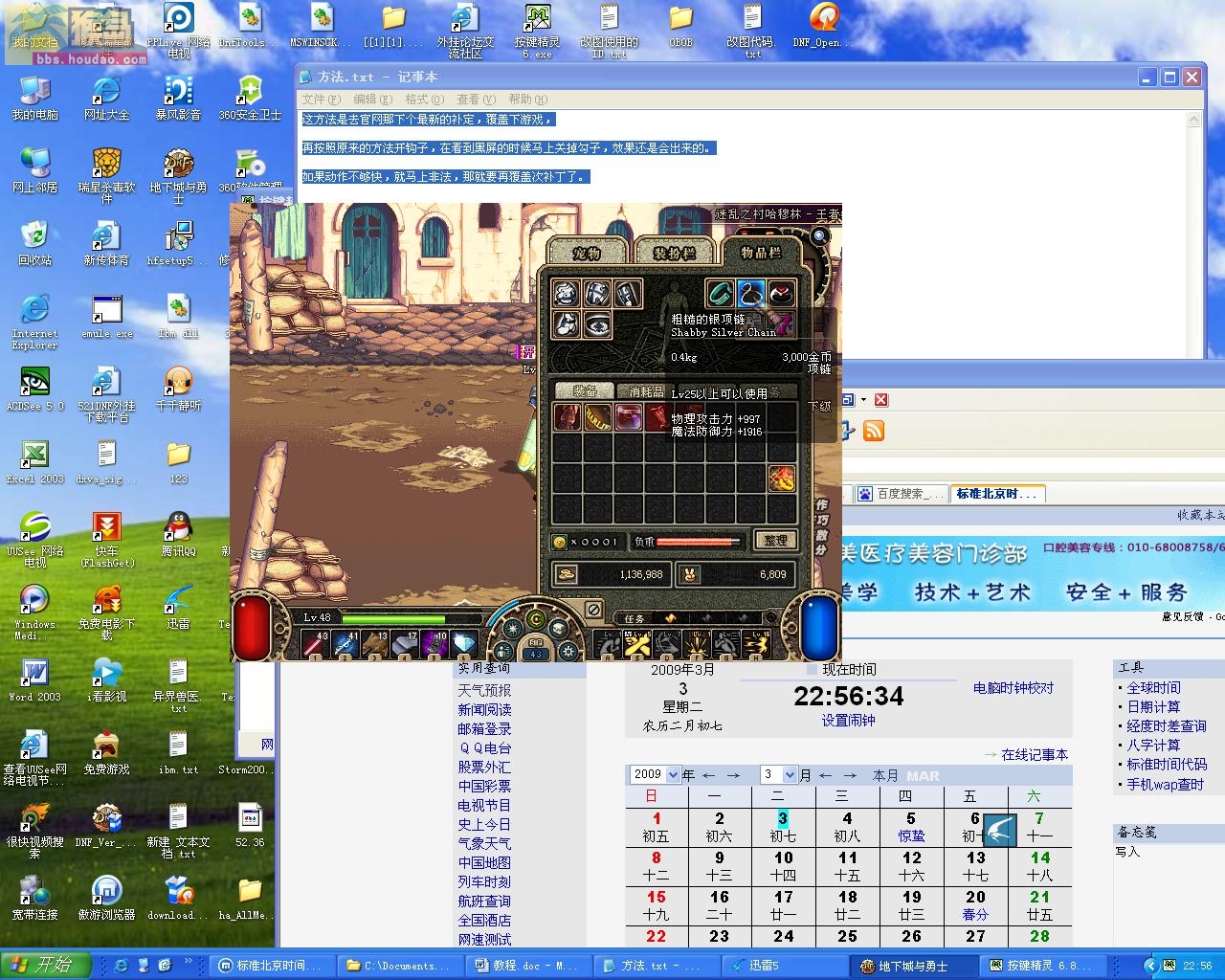Open 格式 menu in Notepad
This screenshot has height=980, width=1225.
point(424,99)
